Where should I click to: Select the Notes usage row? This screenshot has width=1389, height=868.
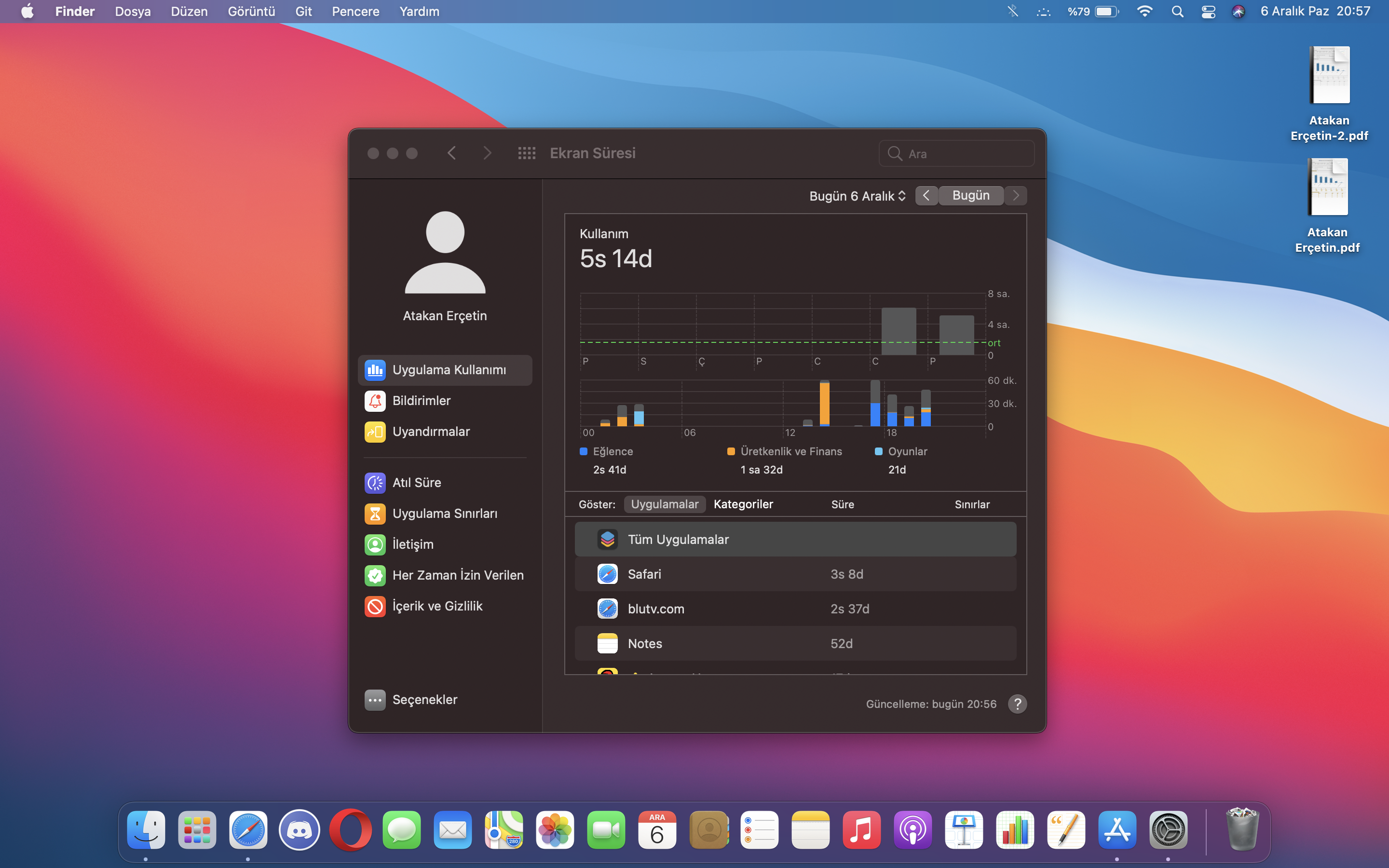[x=795, y=644]
